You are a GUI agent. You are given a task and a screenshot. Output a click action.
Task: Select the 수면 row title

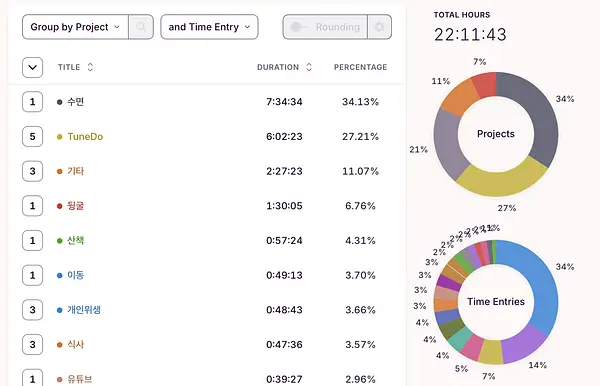(75, 102)
